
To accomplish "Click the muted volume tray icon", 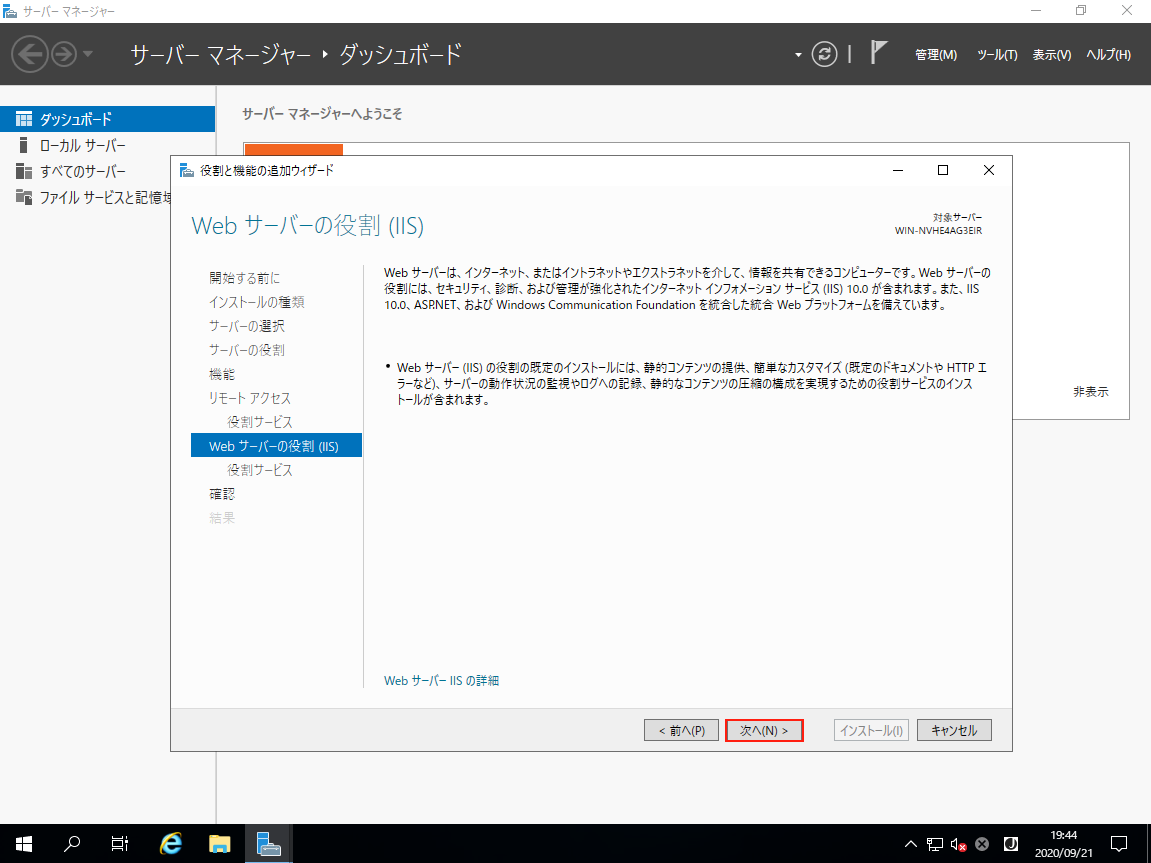I will pos(958,844).
